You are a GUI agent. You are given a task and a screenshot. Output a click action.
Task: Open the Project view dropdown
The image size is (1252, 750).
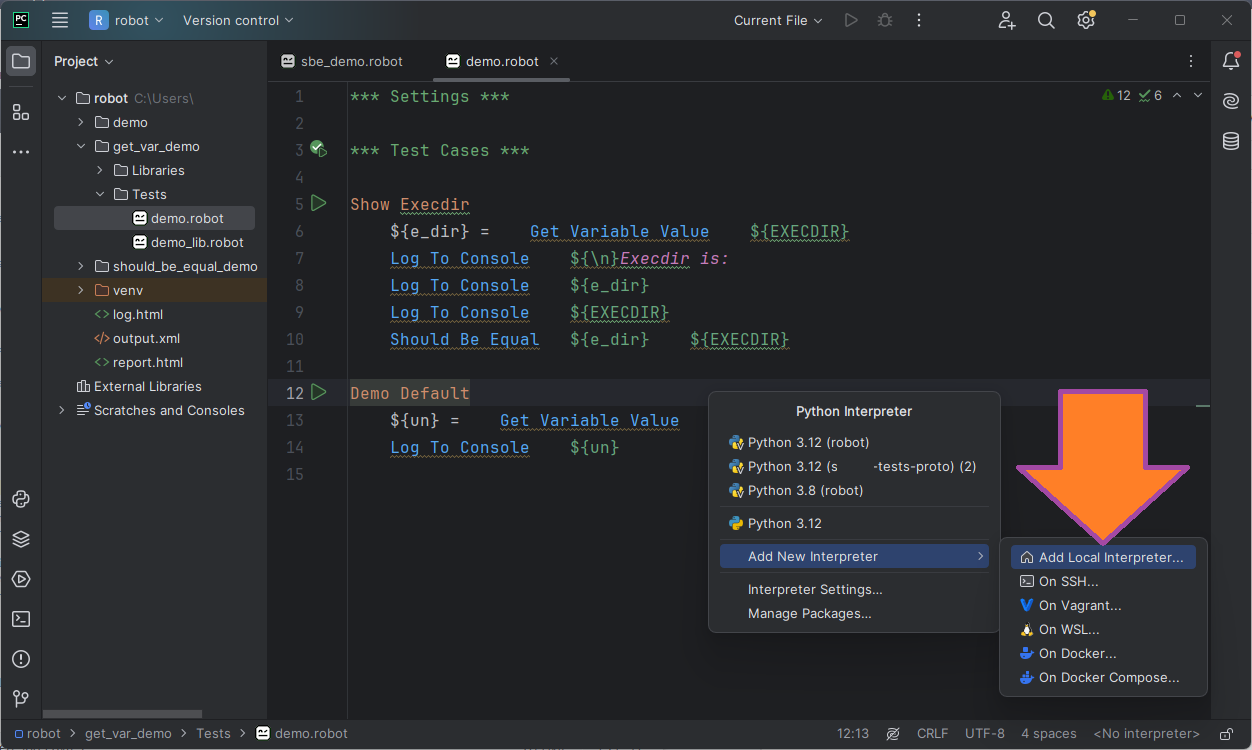84,61
